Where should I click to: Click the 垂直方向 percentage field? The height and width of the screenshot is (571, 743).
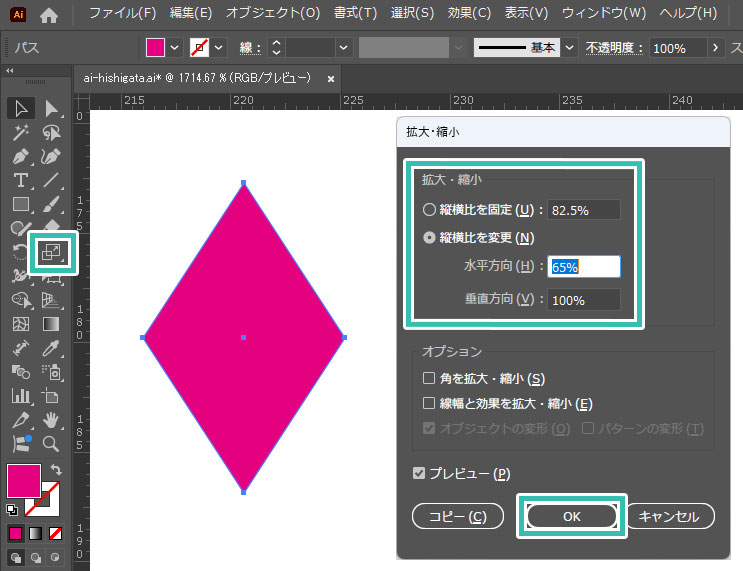(584, 299)
